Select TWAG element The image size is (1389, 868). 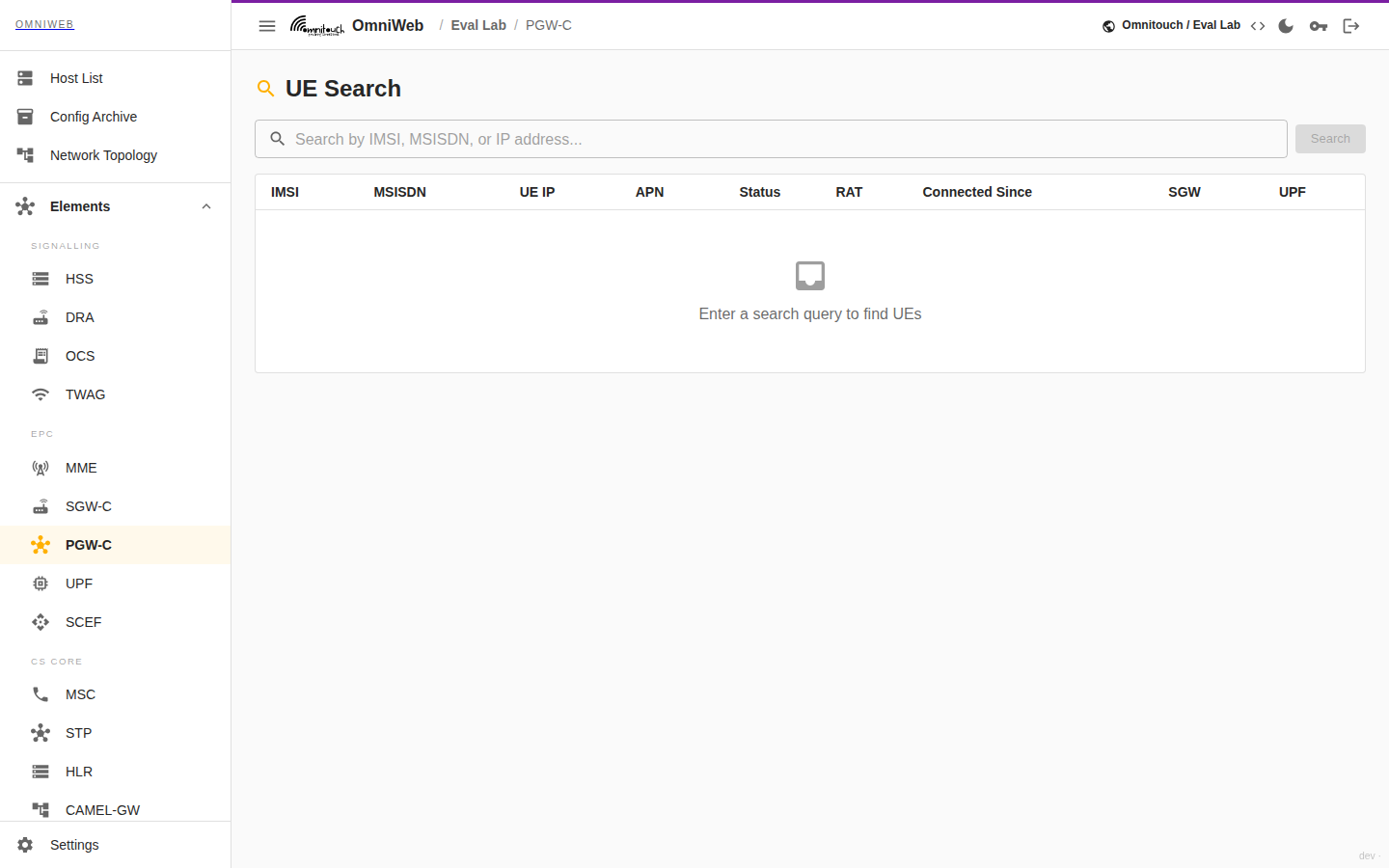coord(116,394)
